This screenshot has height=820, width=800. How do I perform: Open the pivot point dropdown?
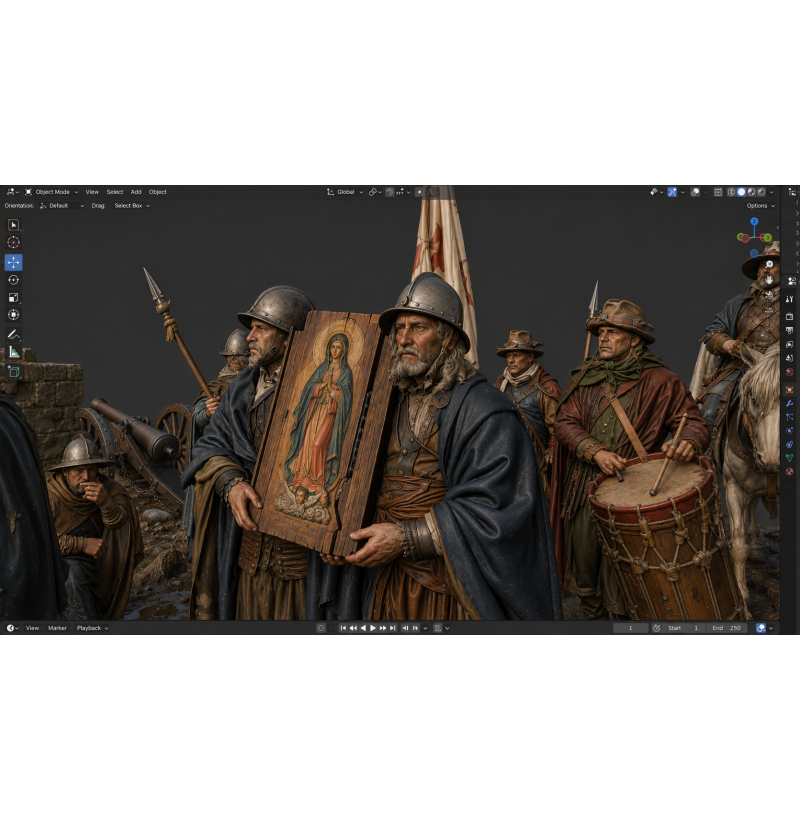coord(375,192)
